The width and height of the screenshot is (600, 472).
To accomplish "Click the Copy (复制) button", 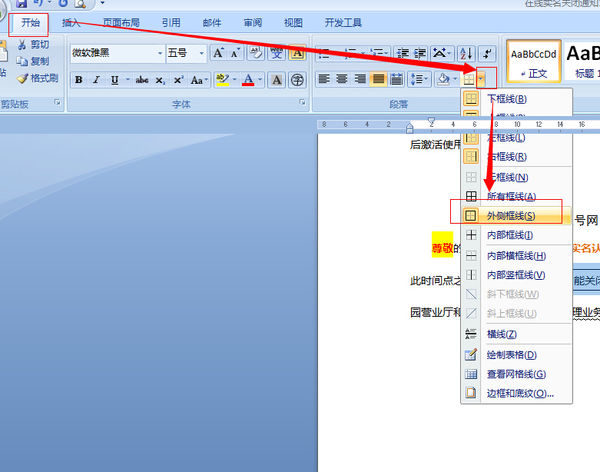I will tap(33, 61).
